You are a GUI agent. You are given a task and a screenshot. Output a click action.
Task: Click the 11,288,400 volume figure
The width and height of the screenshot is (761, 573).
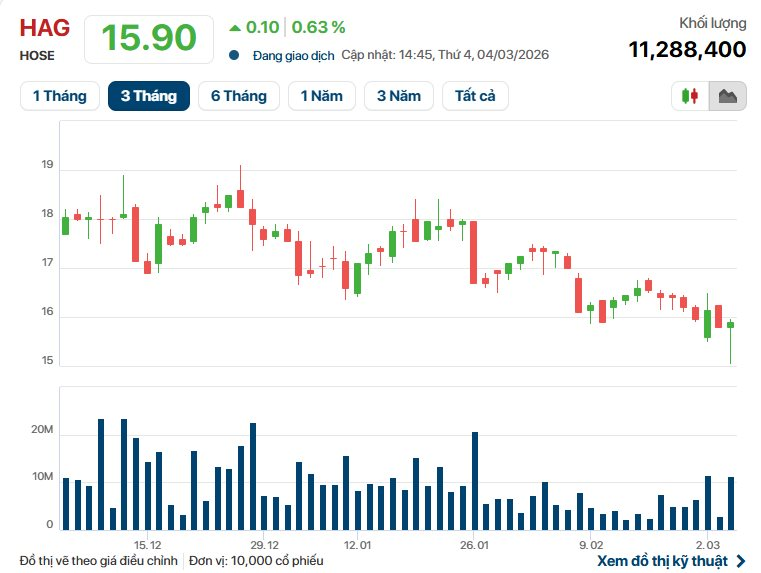coord(687,49)
